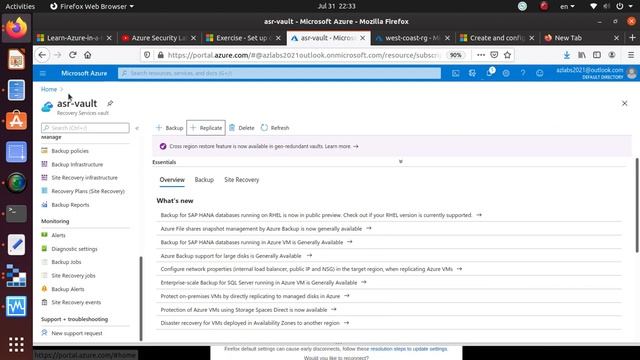The image size is (640, 360).
Task: Open Recovery Plans (Site Recovery)
Action: tap(88, 191)
